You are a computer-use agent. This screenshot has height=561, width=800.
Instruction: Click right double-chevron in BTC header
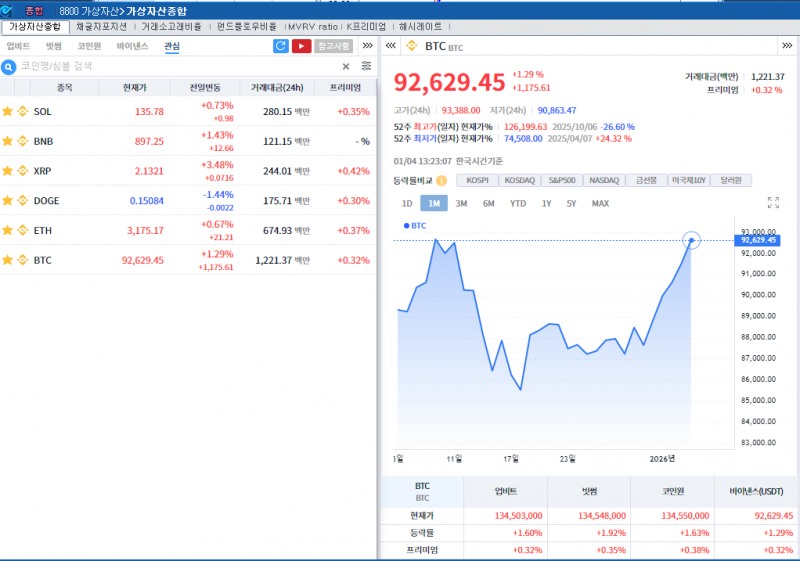pyautogui.click(x=787, y=46)
